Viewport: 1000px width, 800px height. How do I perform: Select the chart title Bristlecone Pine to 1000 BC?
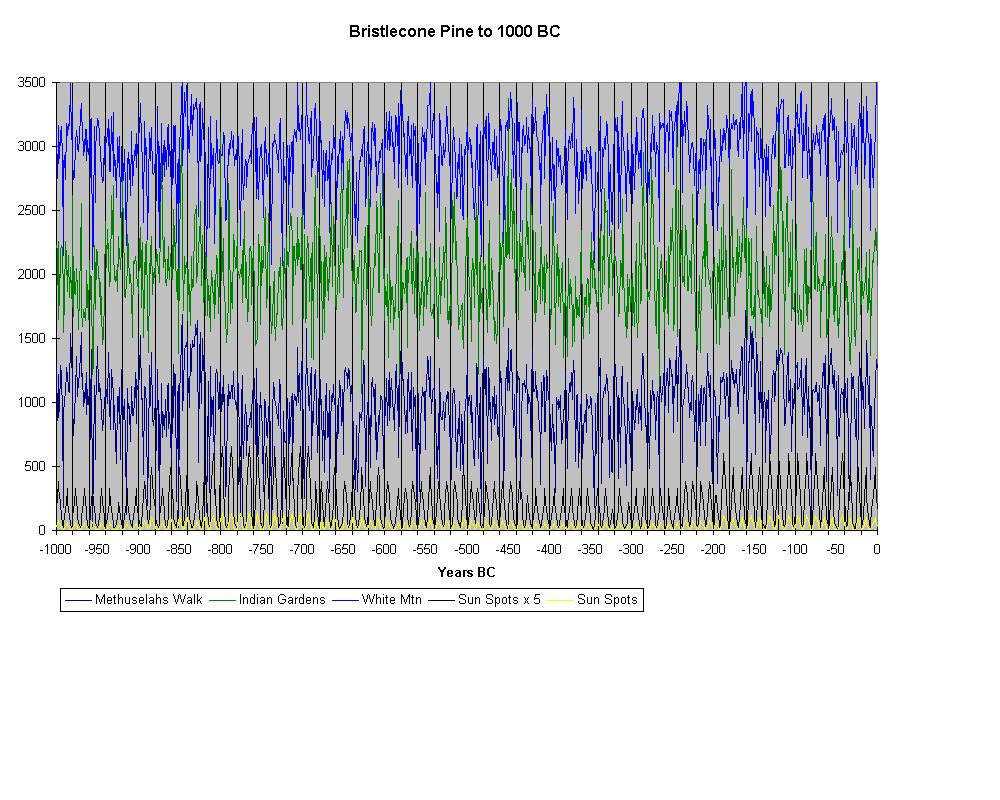pos(454,31)
